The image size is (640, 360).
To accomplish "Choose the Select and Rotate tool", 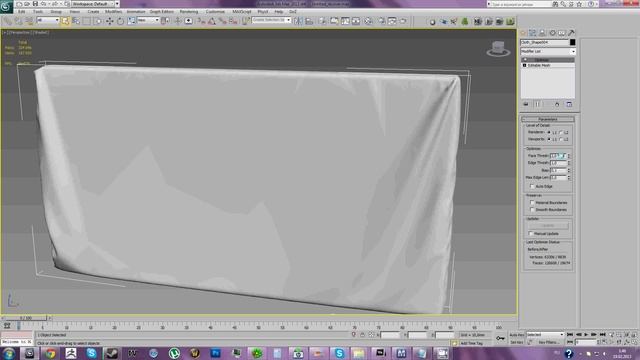I will (x=120, y=21).
